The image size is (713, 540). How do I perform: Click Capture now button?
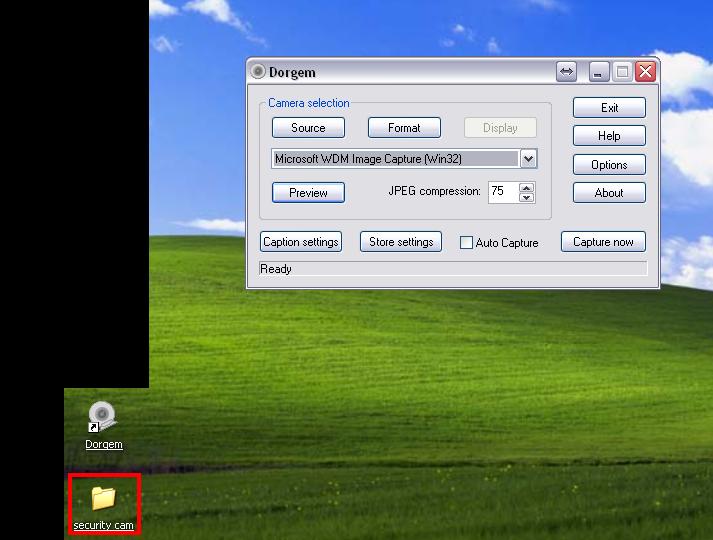pyautogui.click(x=603, y=242)
